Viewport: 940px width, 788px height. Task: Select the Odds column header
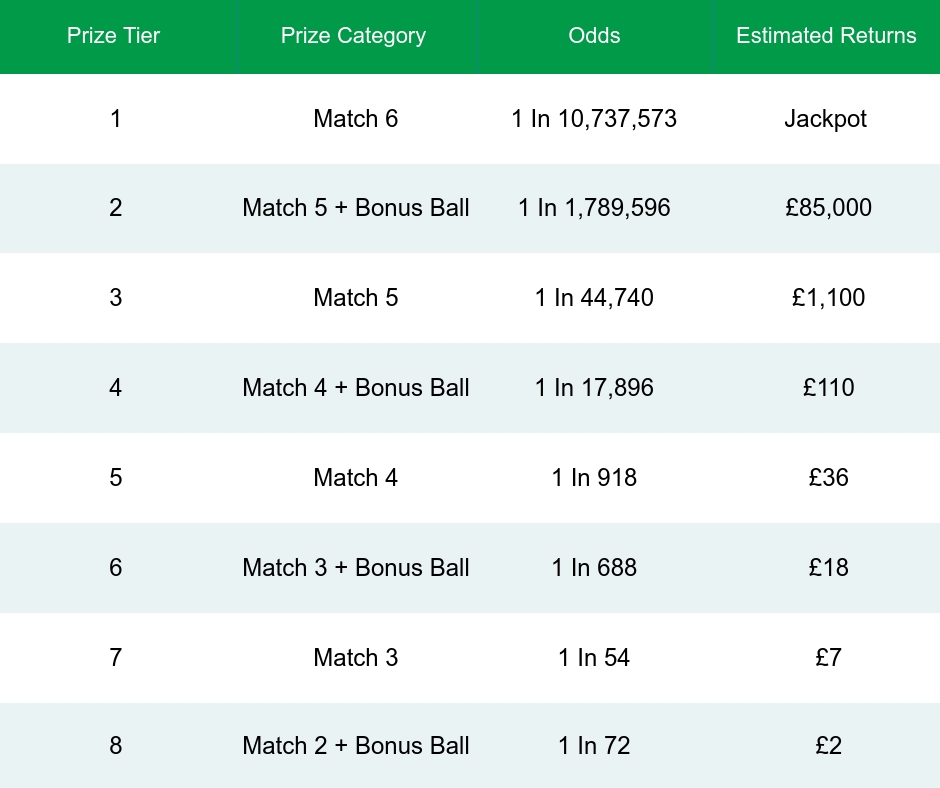[x=594, y=36]
